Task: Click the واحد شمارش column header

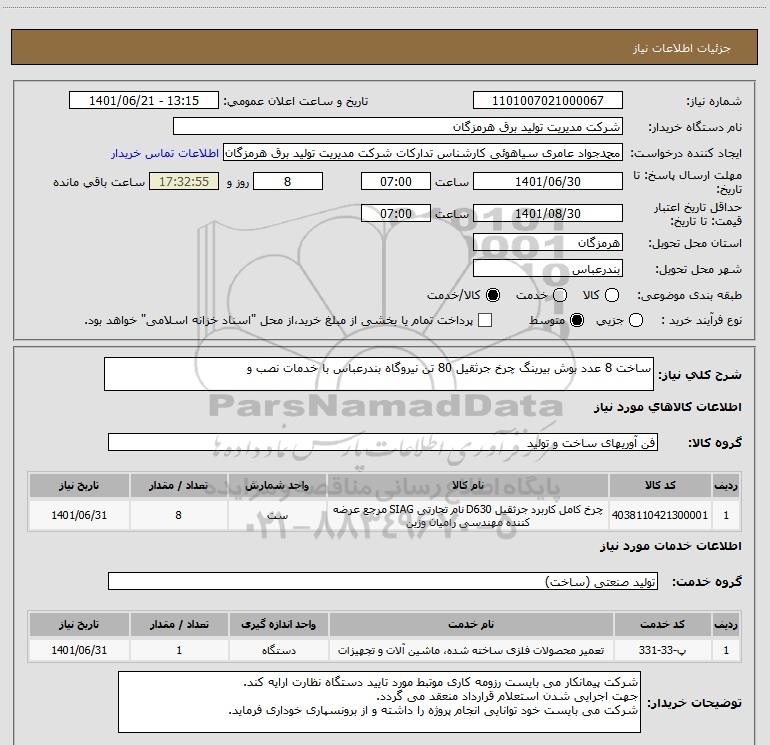Action: click(x=277, y=485)
